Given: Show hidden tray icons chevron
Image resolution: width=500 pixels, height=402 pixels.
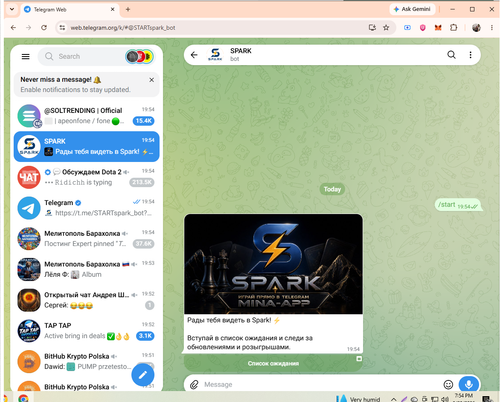Looking at the screenshot, I should tap(394, 399).
